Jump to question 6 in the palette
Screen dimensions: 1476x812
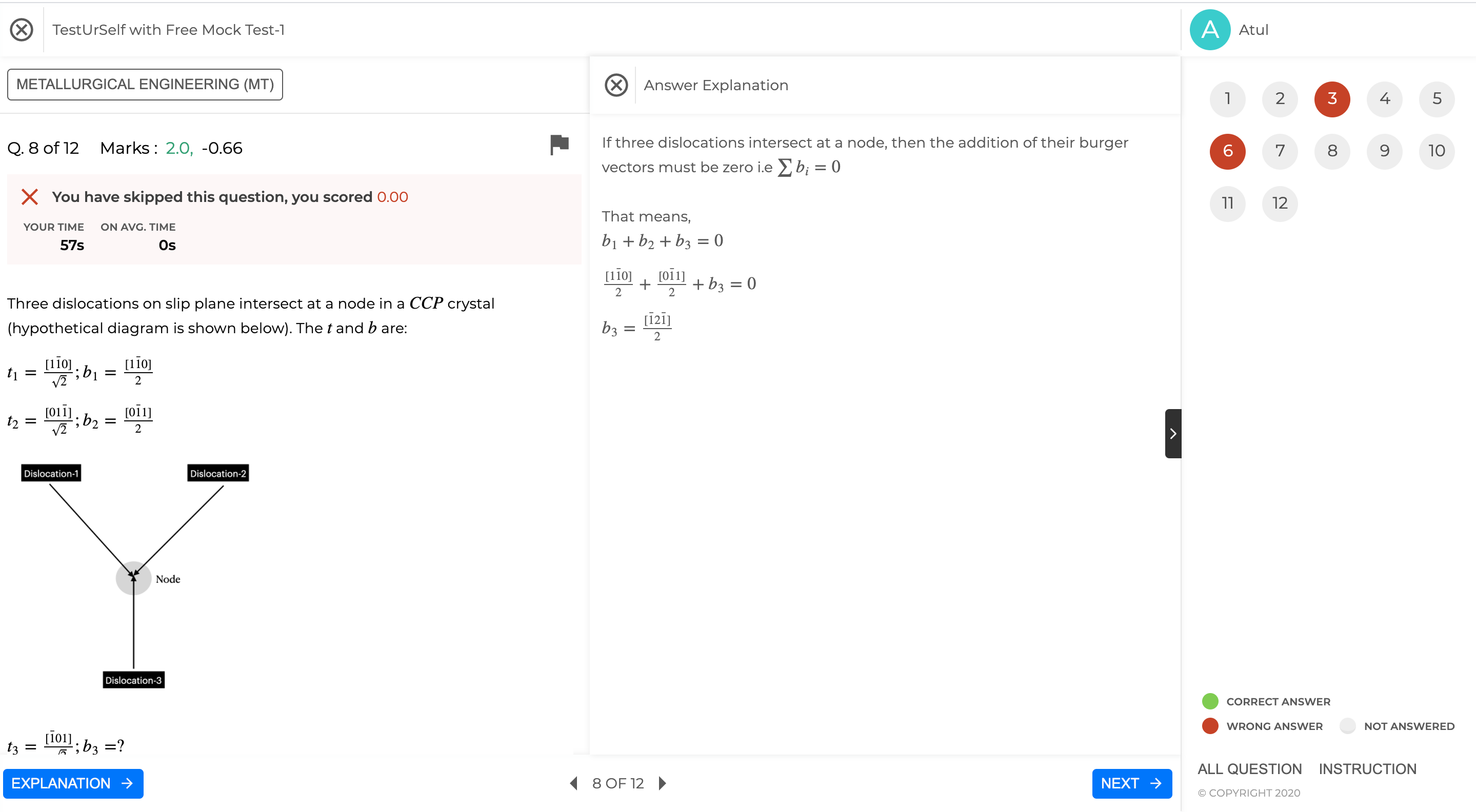pyautogui.click(x=1227, y=151)
